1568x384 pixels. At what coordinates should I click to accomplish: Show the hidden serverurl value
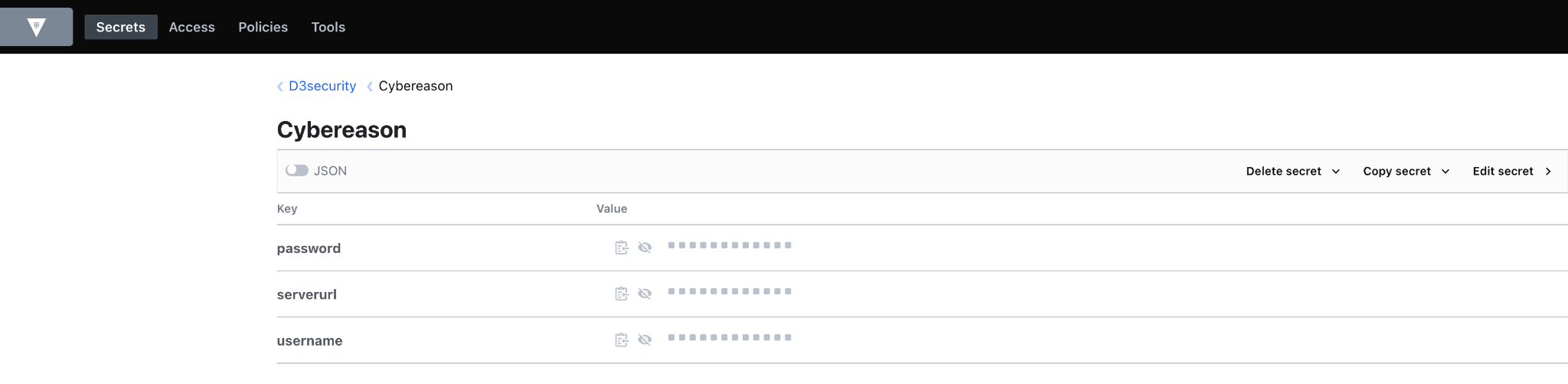[x=645, y=294]
